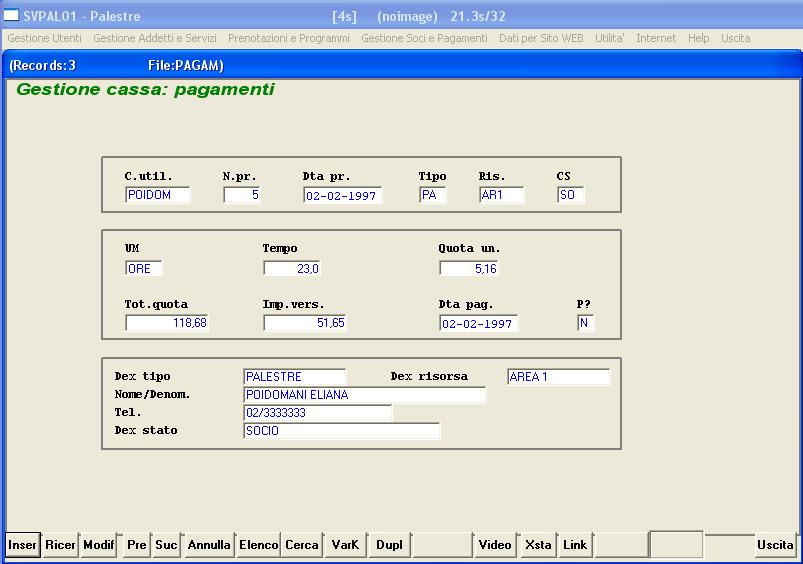The image size is (803, 564).
Task: Click the Dta pr. date field
Action: tap(343, 196)
